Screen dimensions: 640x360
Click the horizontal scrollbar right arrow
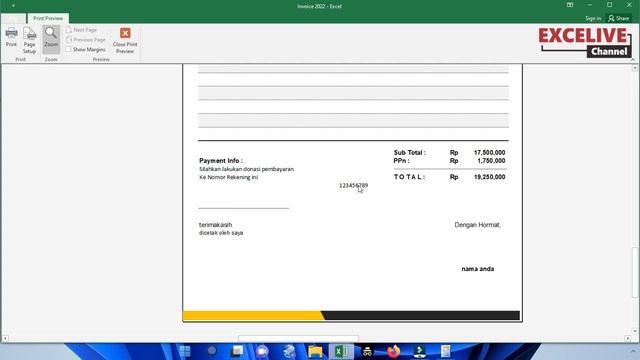click(x=628, y=338)
